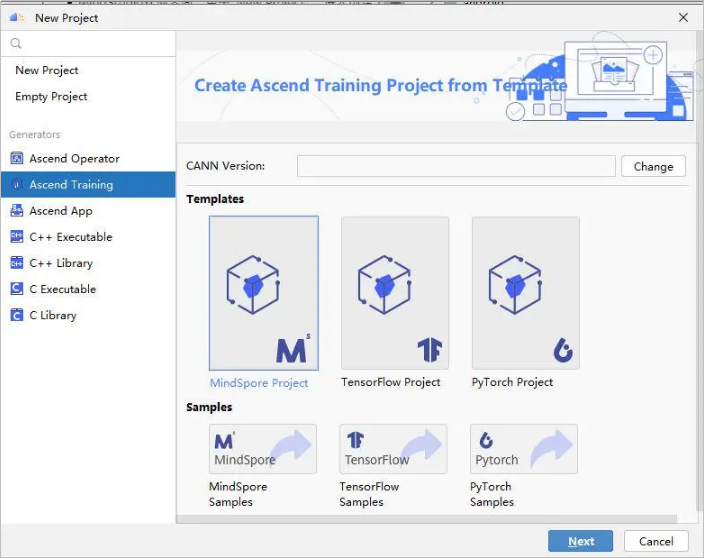Select the Ascend Operator generator icon
This screenshot has width=704, height=558.
pos(17,158)
